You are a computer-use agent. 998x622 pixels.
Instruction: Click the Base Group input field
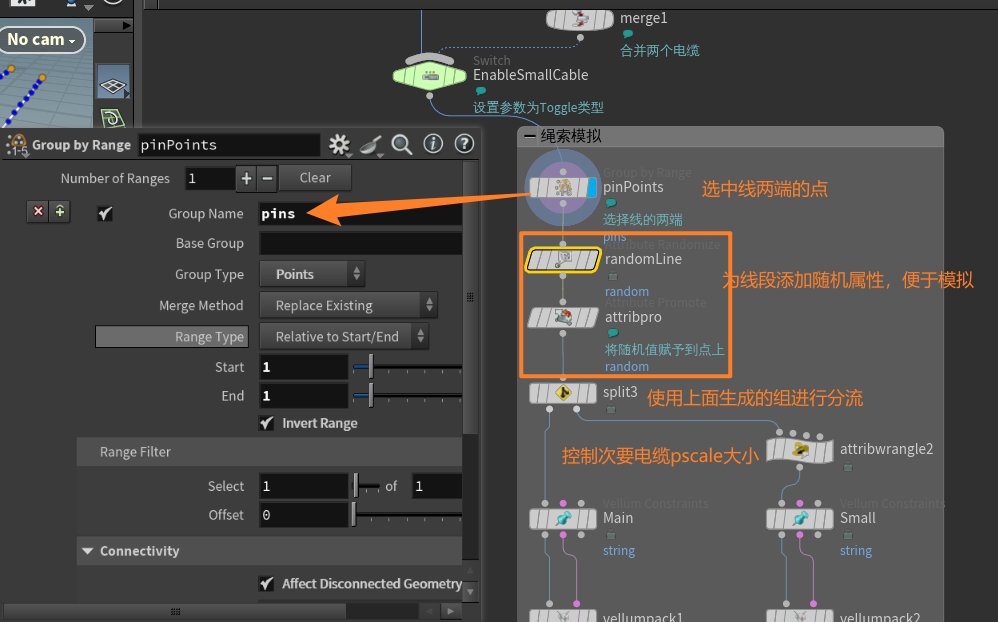click(x=360, y=243)
